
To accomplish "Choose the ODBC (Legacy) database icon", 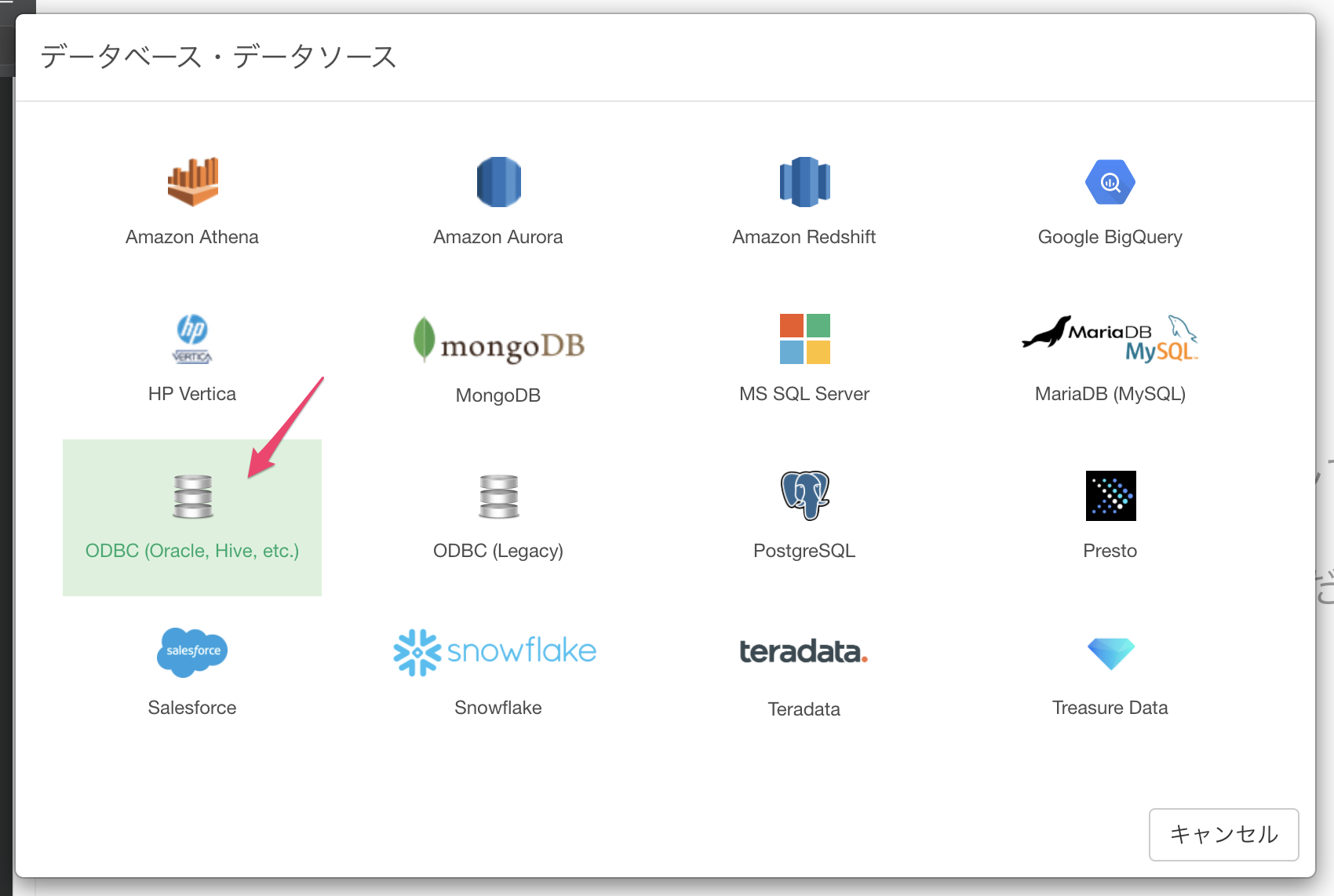I will click(x=498, y=496).
